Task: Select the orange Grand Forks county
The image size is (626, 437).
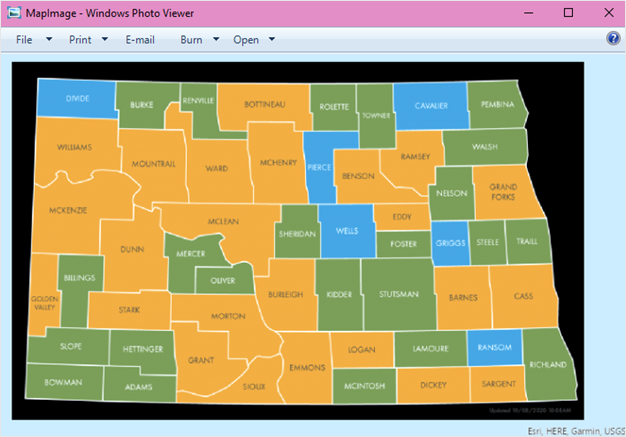Action: [502, 192]
